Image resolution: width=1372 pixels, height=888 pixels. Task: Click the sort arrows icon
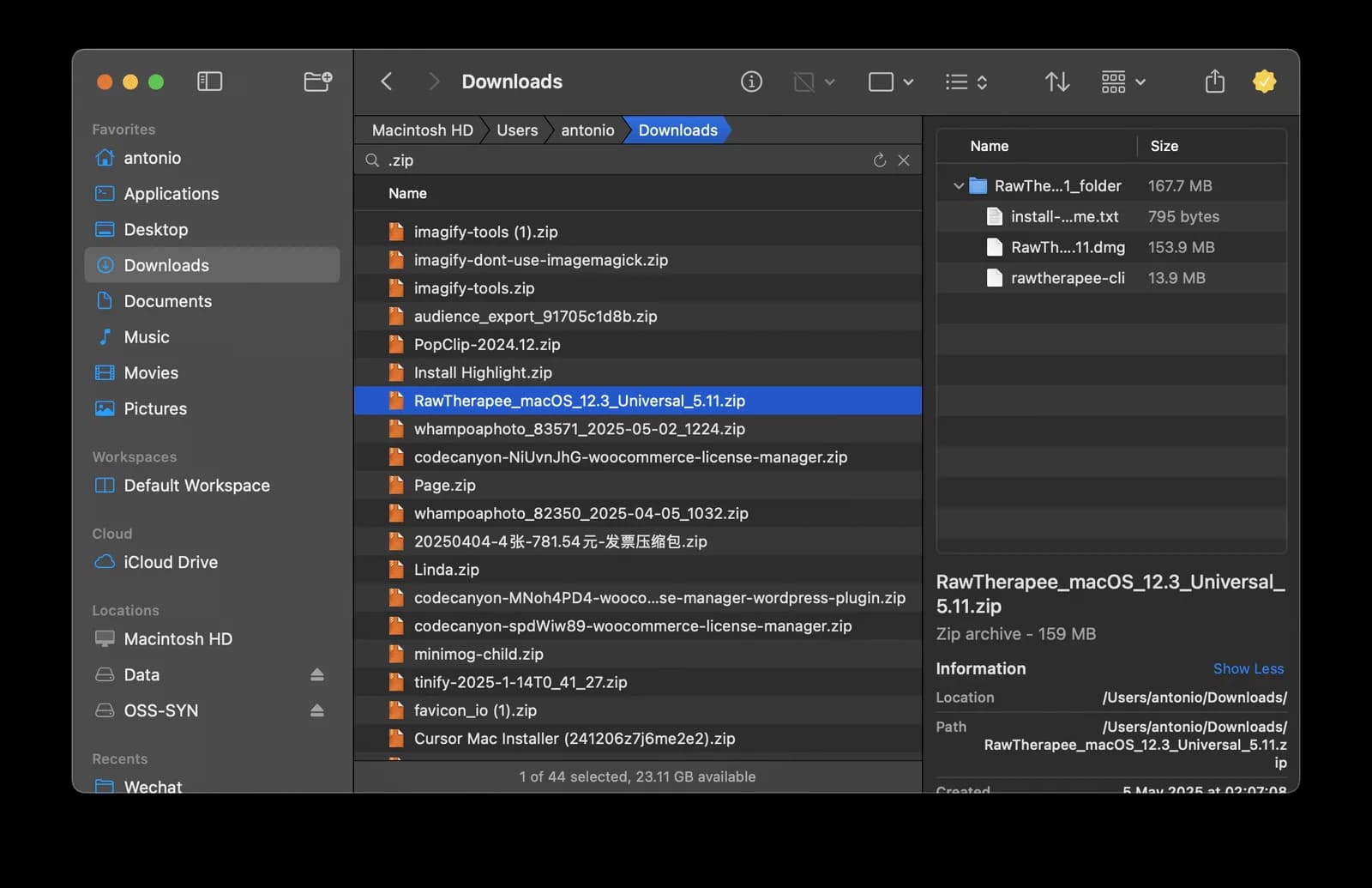(x=1057, y=82)
